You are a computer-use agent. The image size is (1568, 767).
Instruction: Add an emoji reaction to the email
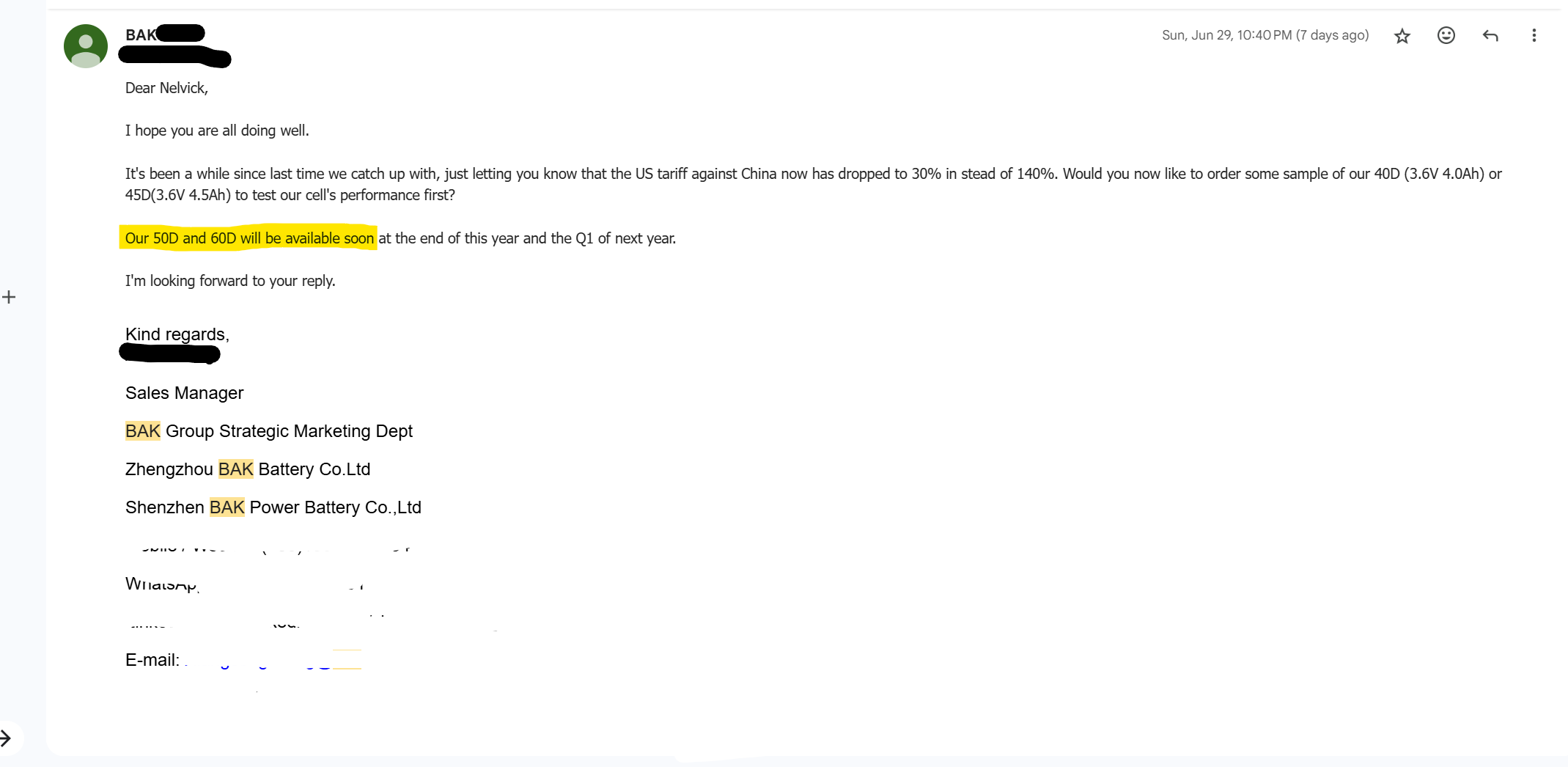click(1446, 35)
